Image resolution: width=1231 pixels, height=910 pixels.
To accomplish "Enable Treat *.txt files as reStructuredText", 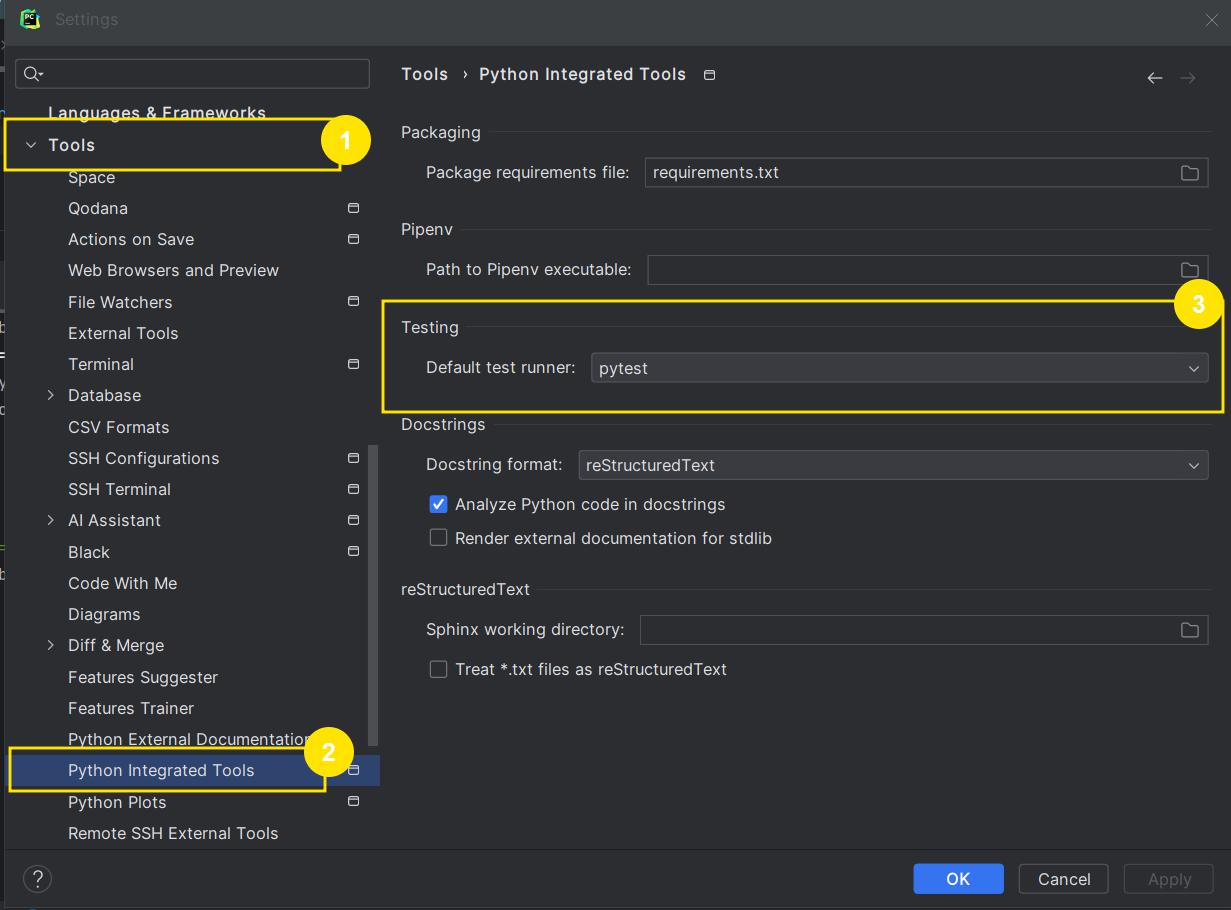I will (x=438, y=669).
